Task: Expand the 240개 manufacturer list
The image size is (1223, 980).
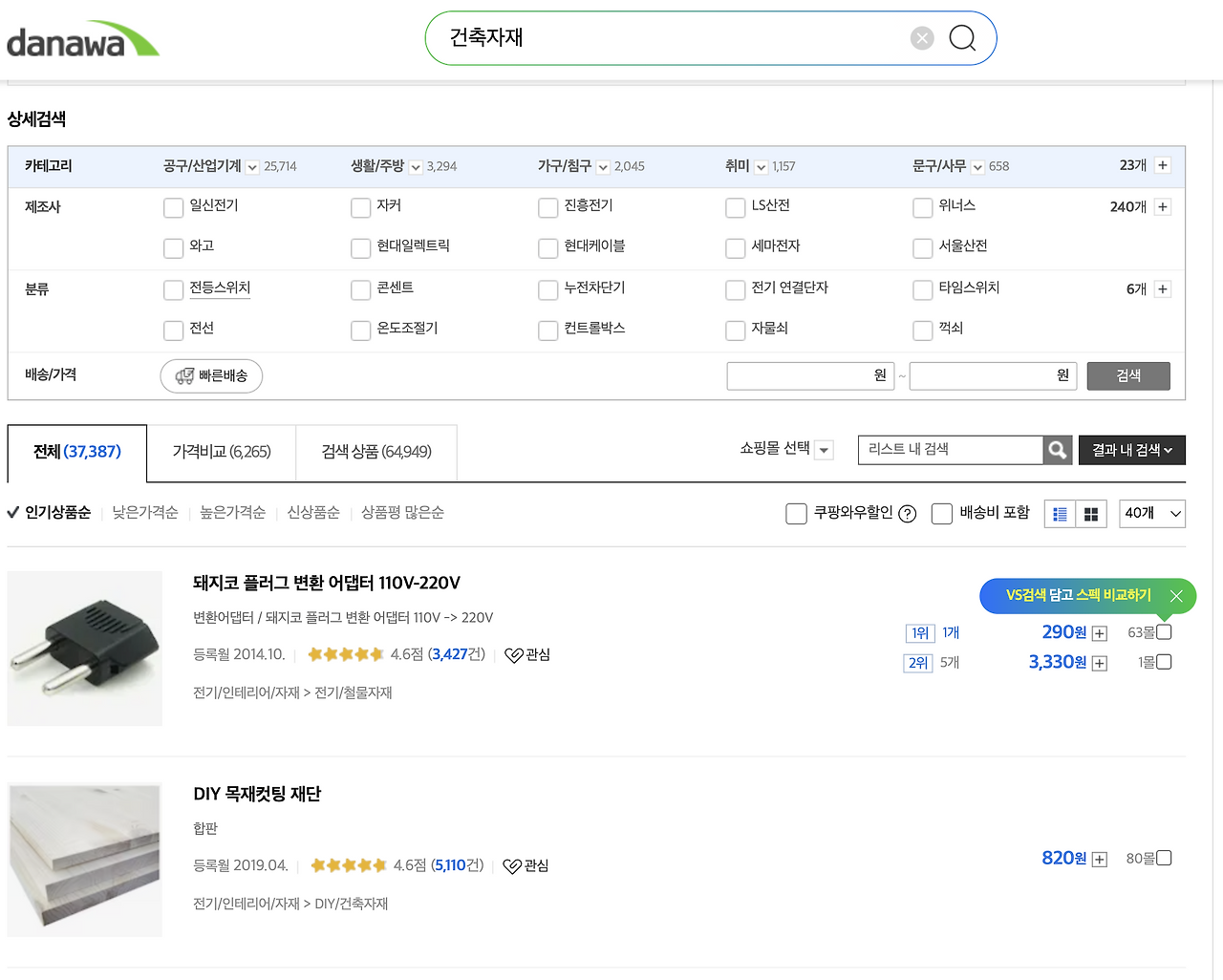Action: [x=1163, y=207]
